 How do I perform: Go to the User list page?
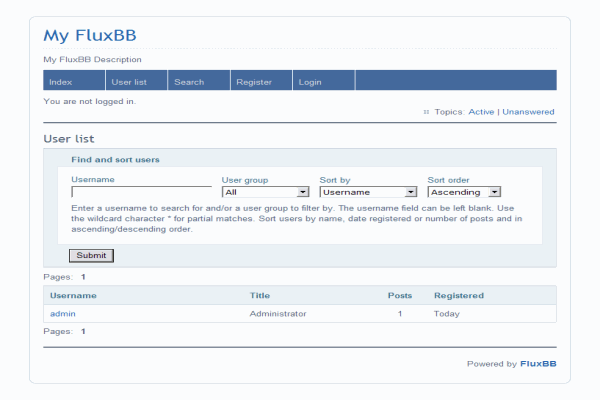(x=128, y=82)
